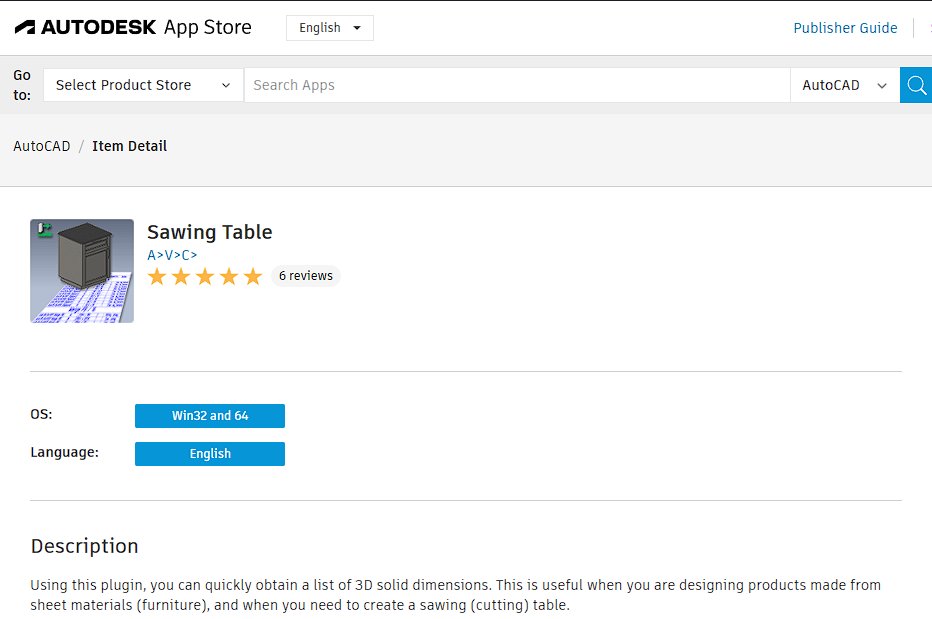Go to AutoCAD breadcrumb
Screen dimensions: 932x619
[42, 146]
